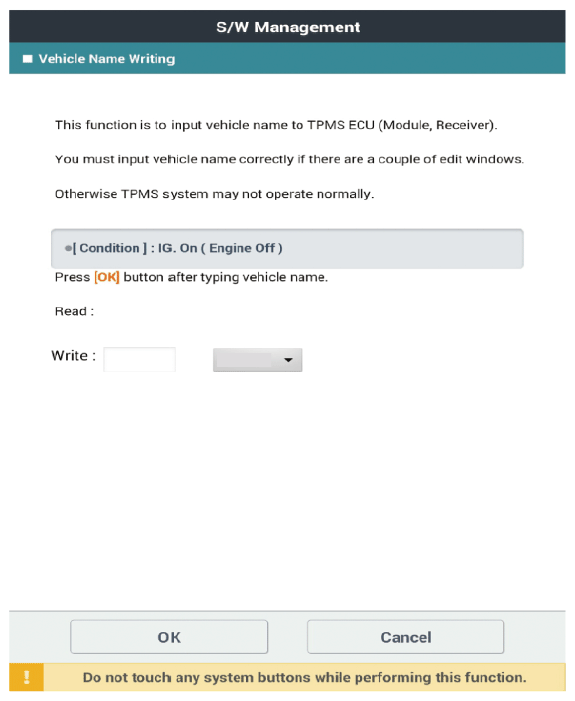The height and width of the screenshot is (701, 575).
Task: Select the Vehicle Name Writing header
Action: (288, 59)
